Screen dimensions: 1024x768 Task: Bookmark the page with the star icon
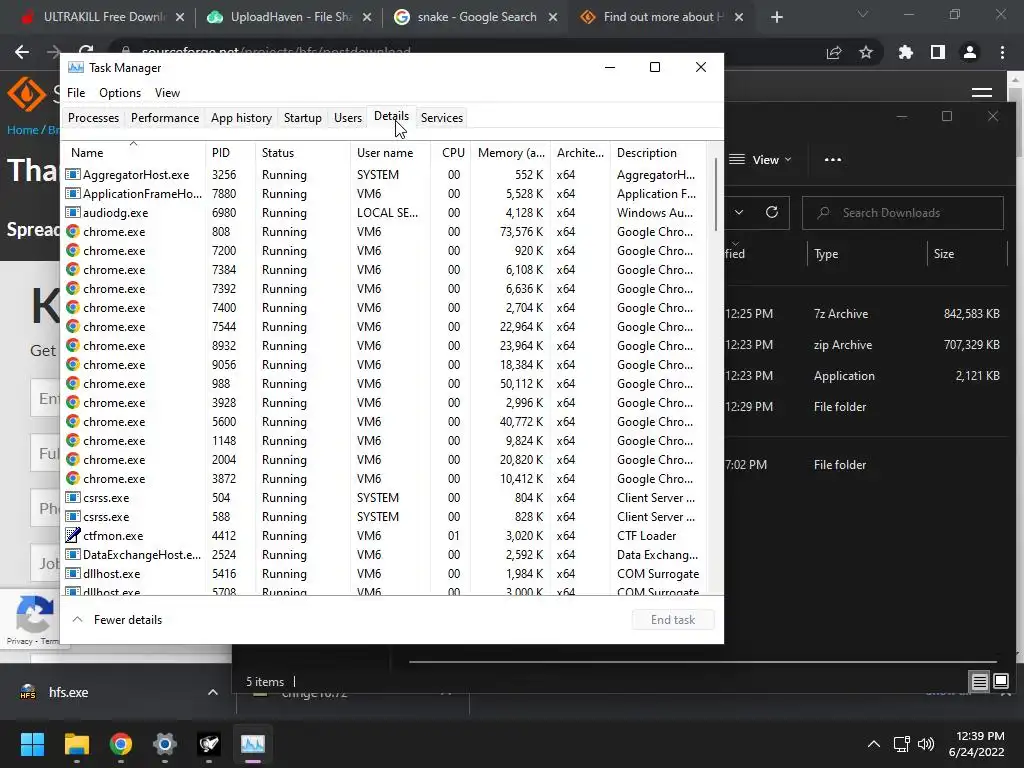(x=866, y=52)
